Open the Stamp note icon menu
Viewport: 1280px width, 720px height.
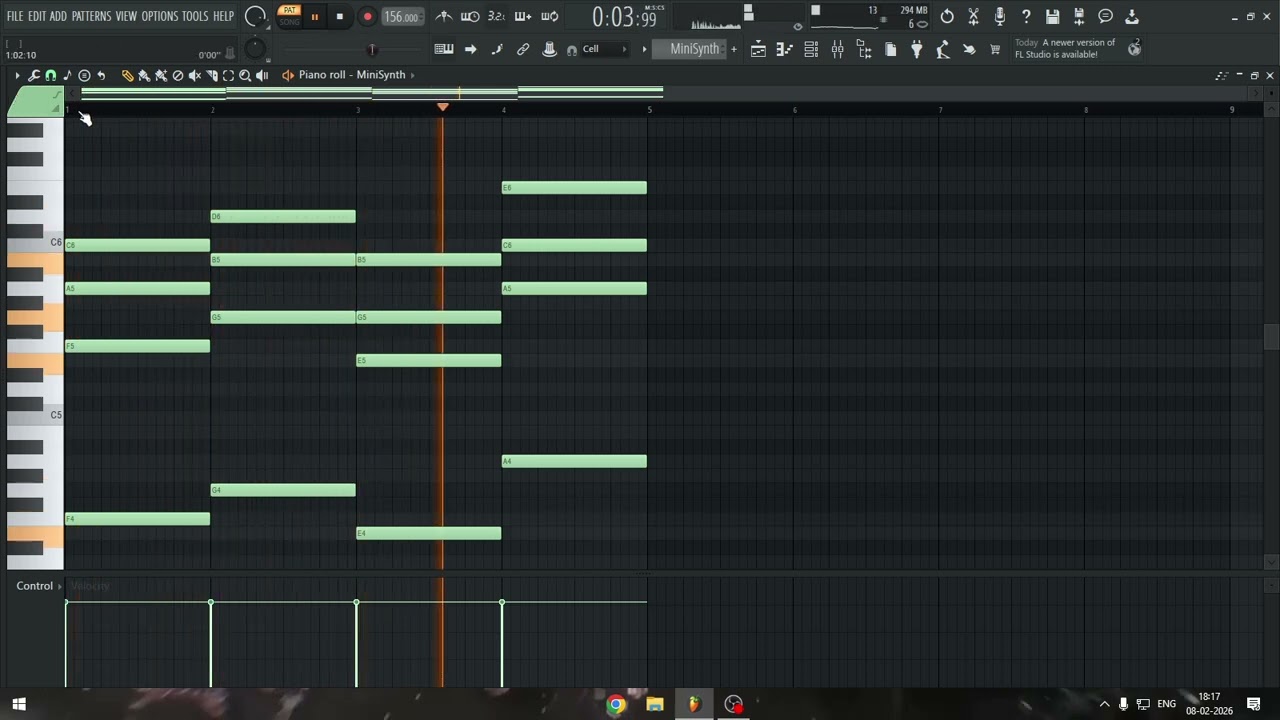67,75
